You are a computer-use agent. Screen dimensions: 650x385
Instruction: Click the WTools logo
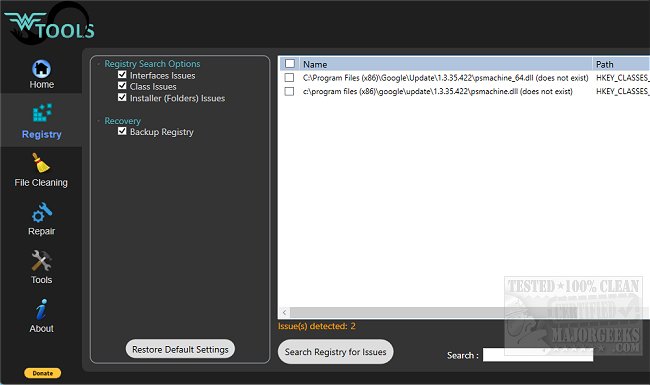tap(49, 25)
